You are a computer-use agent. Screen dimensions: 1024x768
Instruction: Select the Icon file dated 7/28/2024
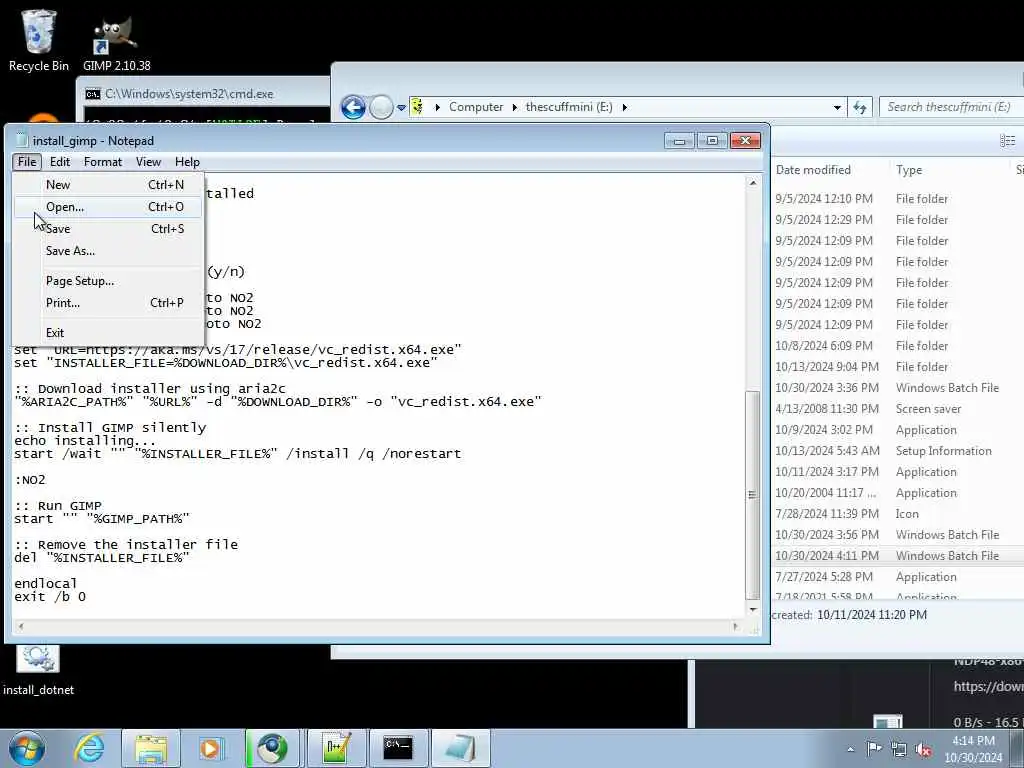point(897,514)
